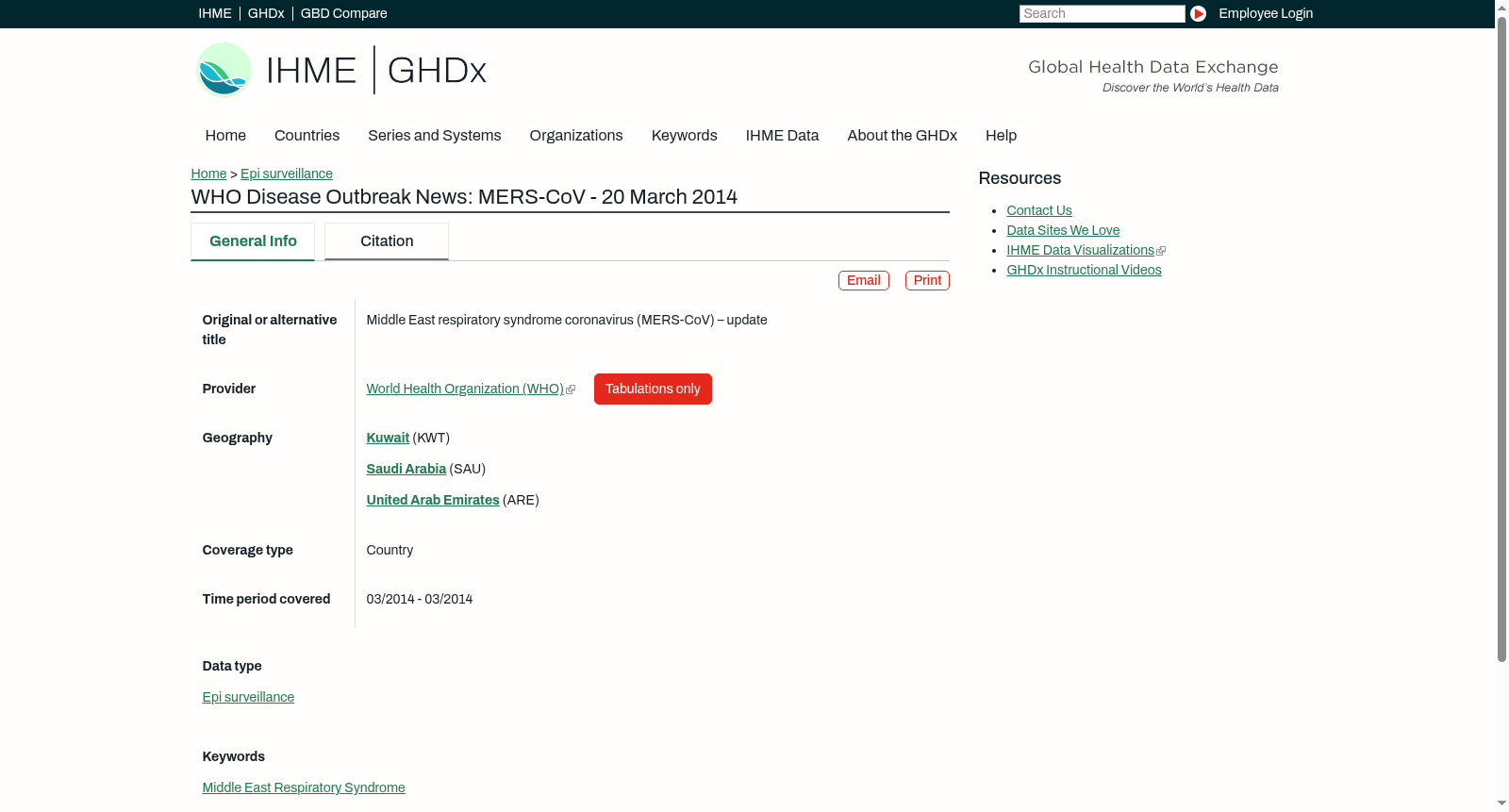
Task: Open GHDx Instructional Videos link
Action: (1084, 270)
